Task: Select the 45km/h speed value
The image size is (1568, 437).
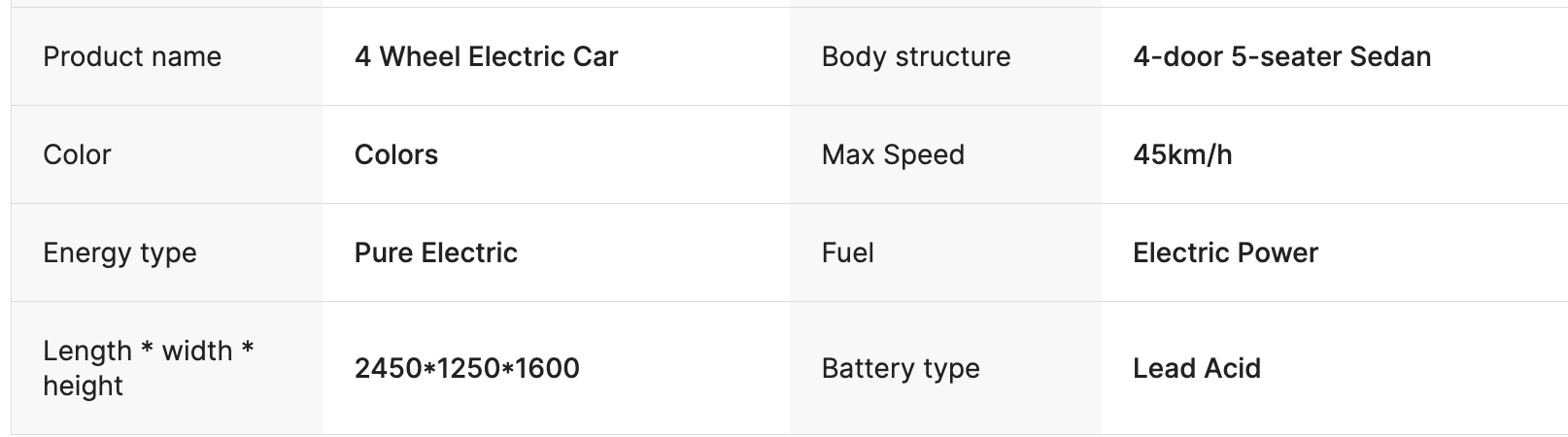Action: pos(1182,155)
